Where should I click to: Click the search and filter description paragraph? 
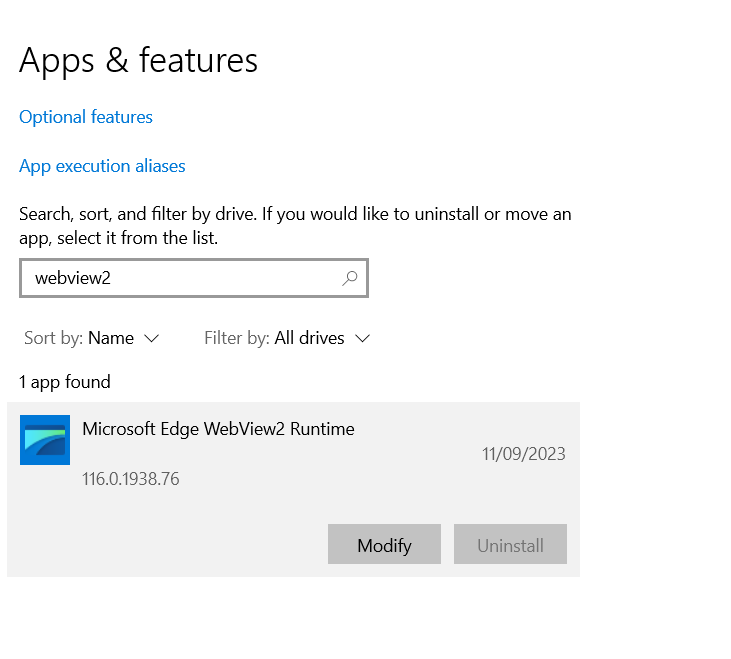[x=295, y=226]
